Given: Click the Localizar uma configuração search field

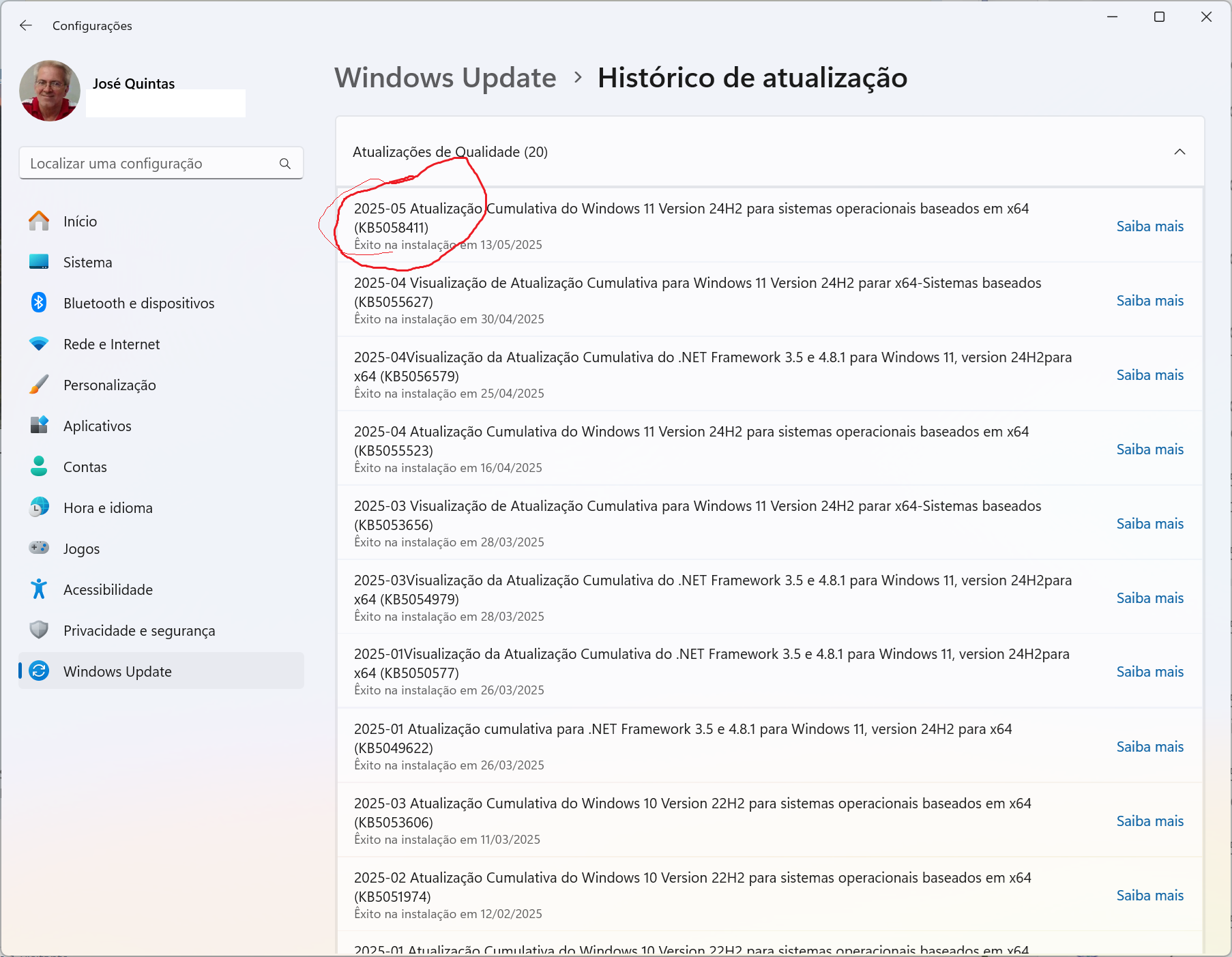Looking at the screenshot, I should click(x=150, y=164).
